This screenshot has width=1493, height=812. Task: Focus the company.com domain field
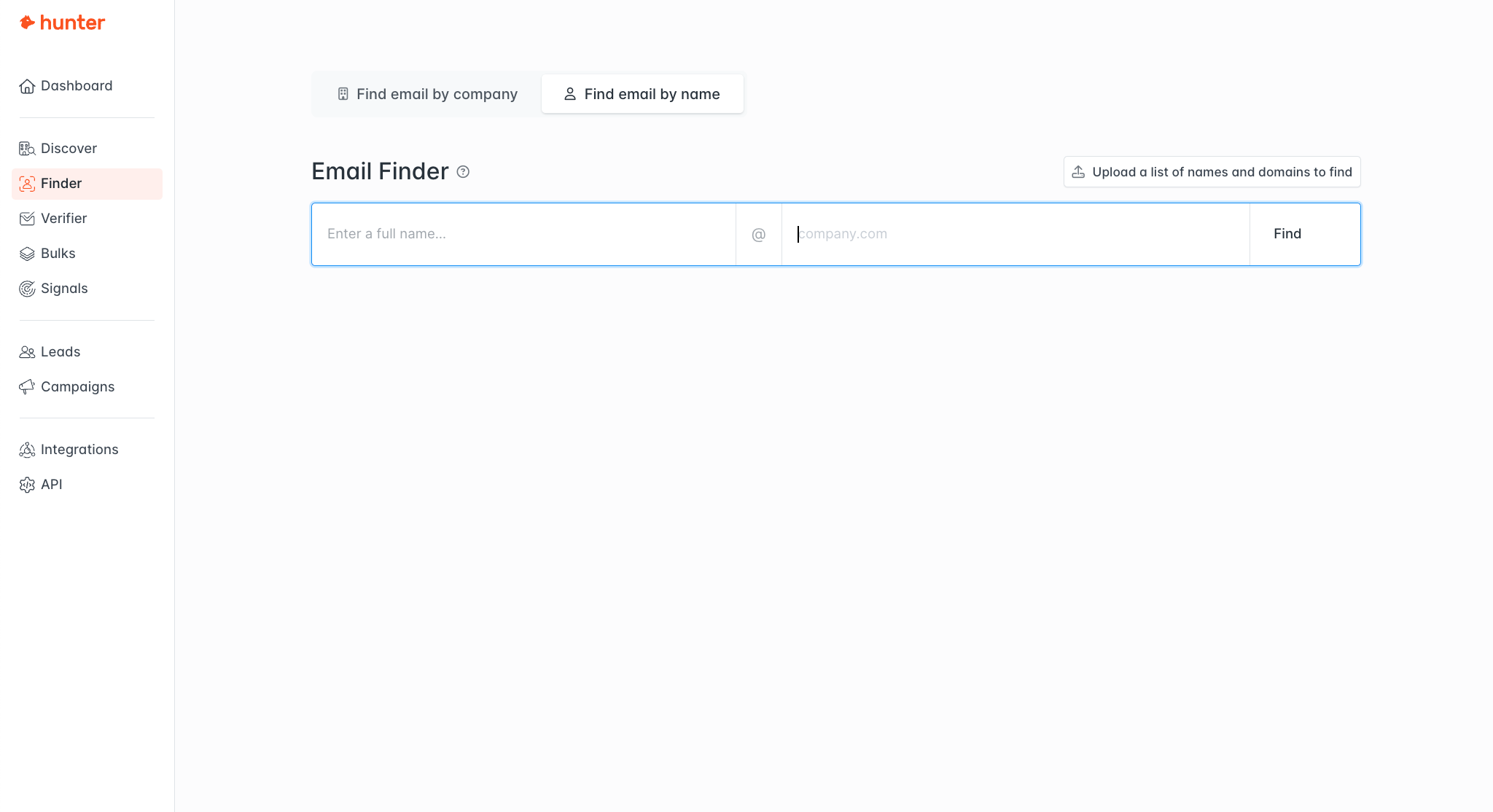pos(1015,234)
